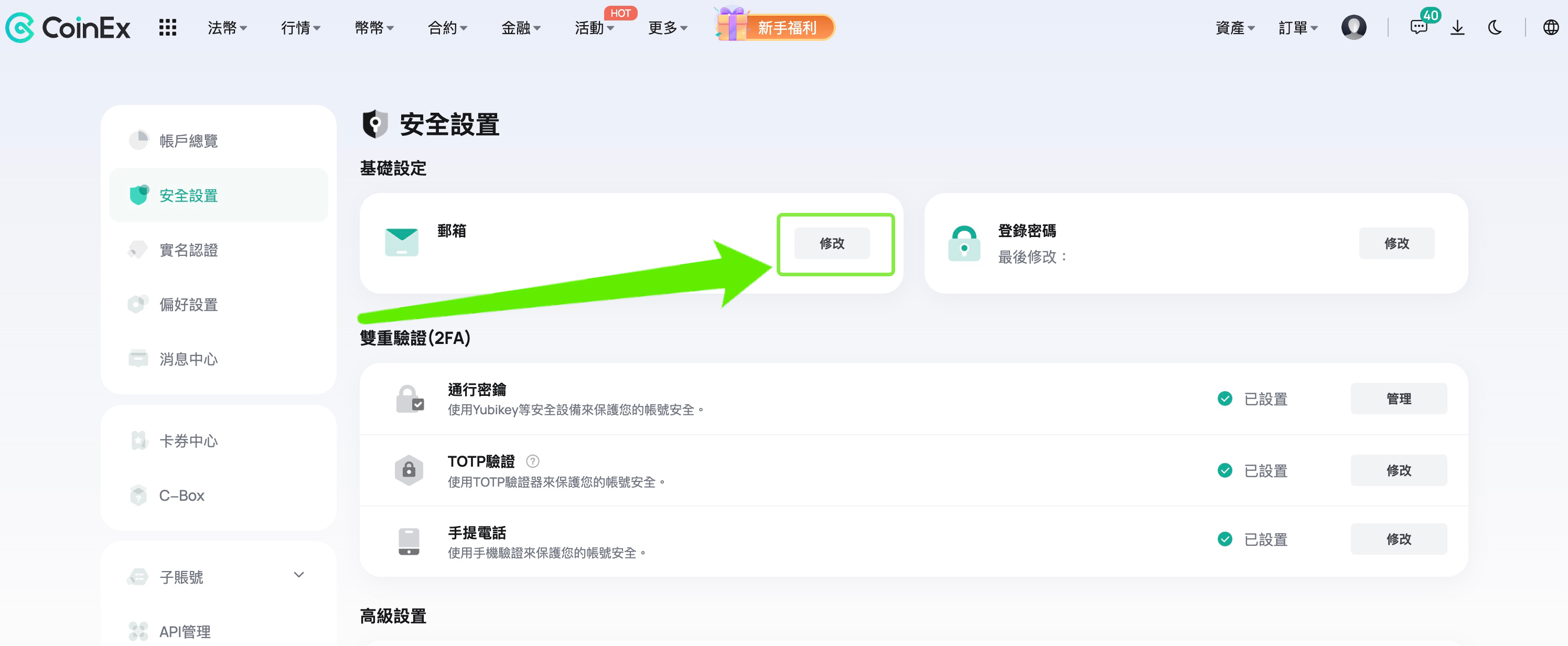Expand the 活動 HOT dropdown menu
Viewport: 1568px width, 646px height.
tap(595, 28)
